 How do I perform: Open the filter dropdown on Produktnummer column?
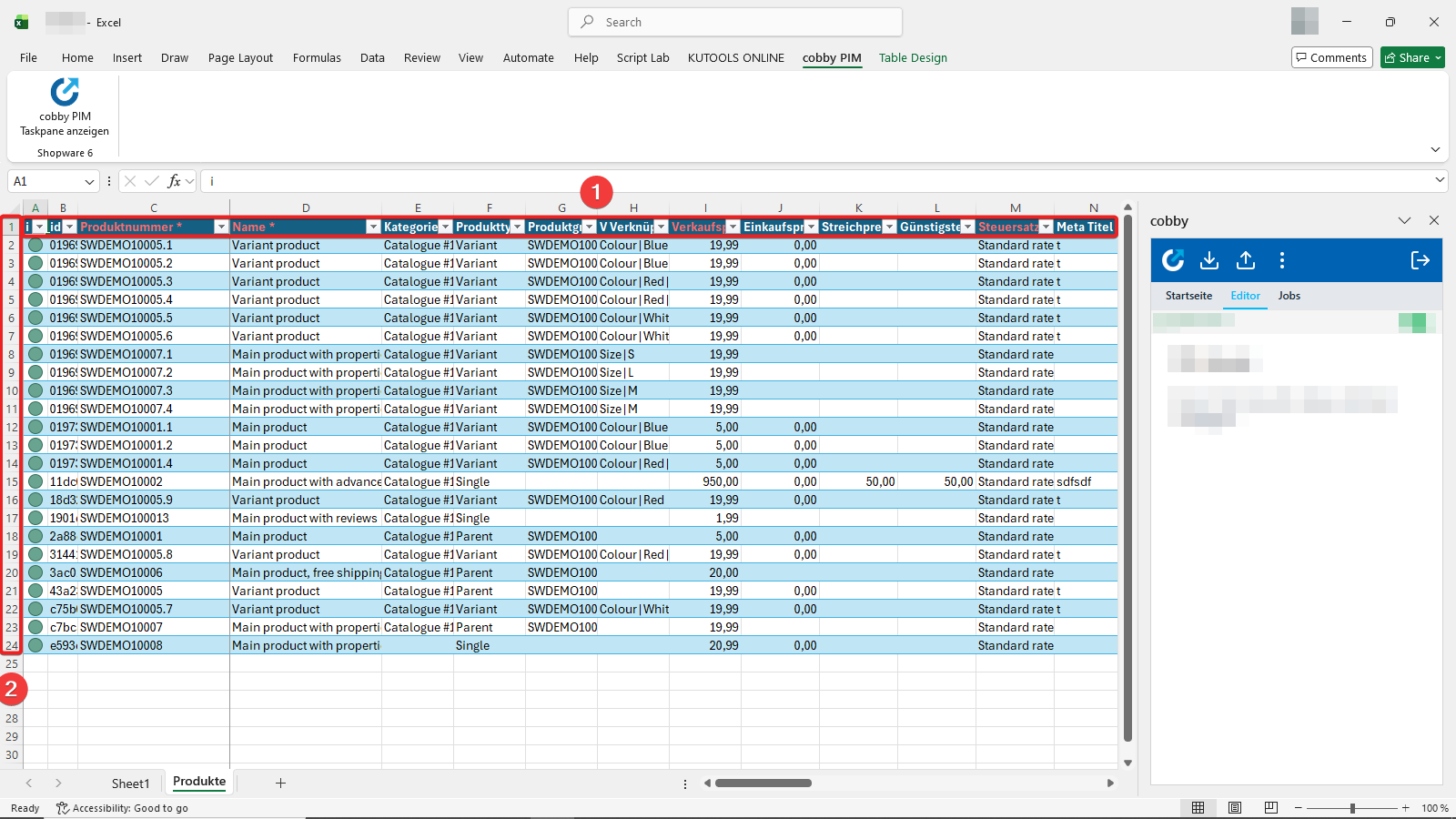220,227
